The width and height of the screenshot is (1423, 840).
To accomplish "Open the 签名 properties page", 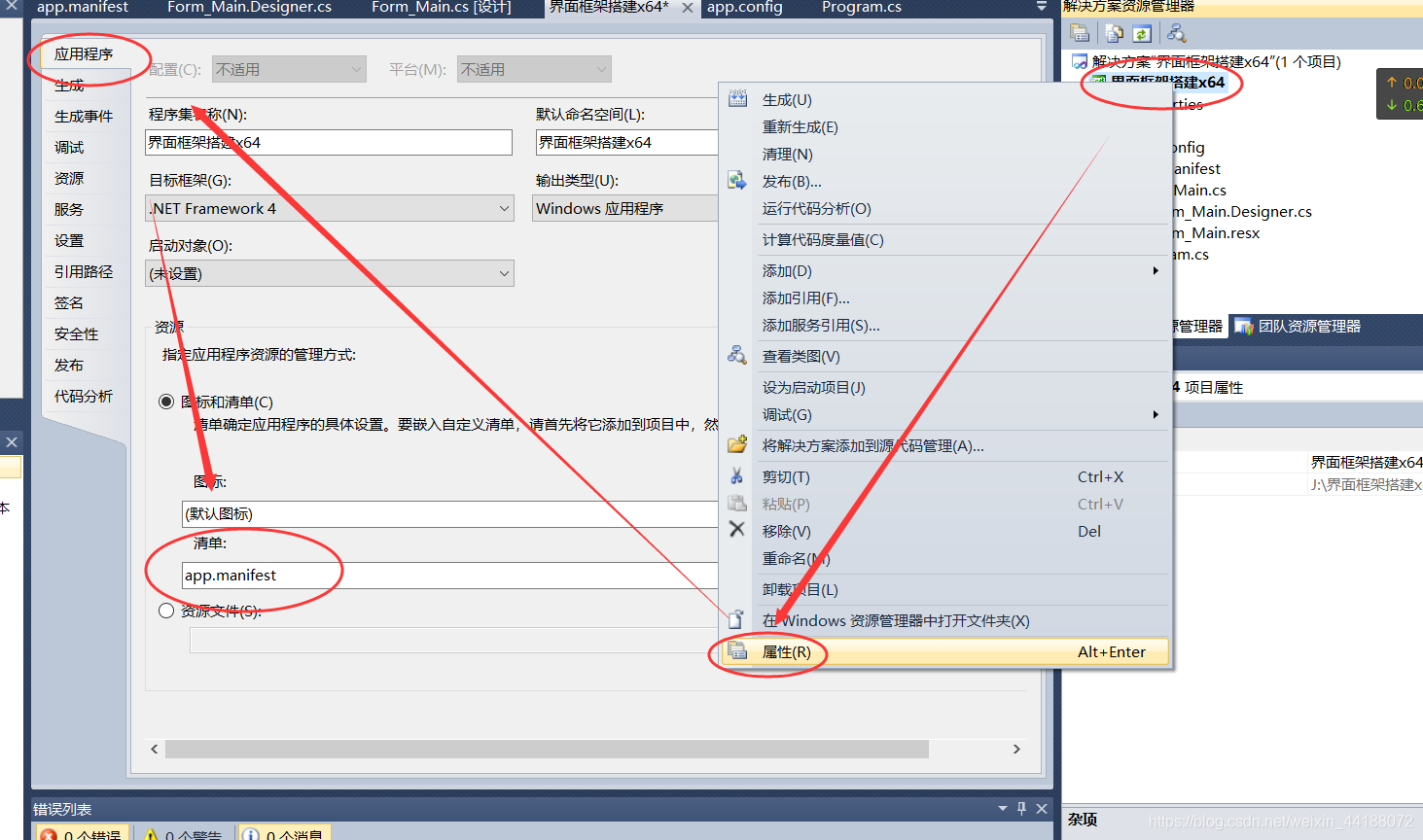I will tap(69, 303).
